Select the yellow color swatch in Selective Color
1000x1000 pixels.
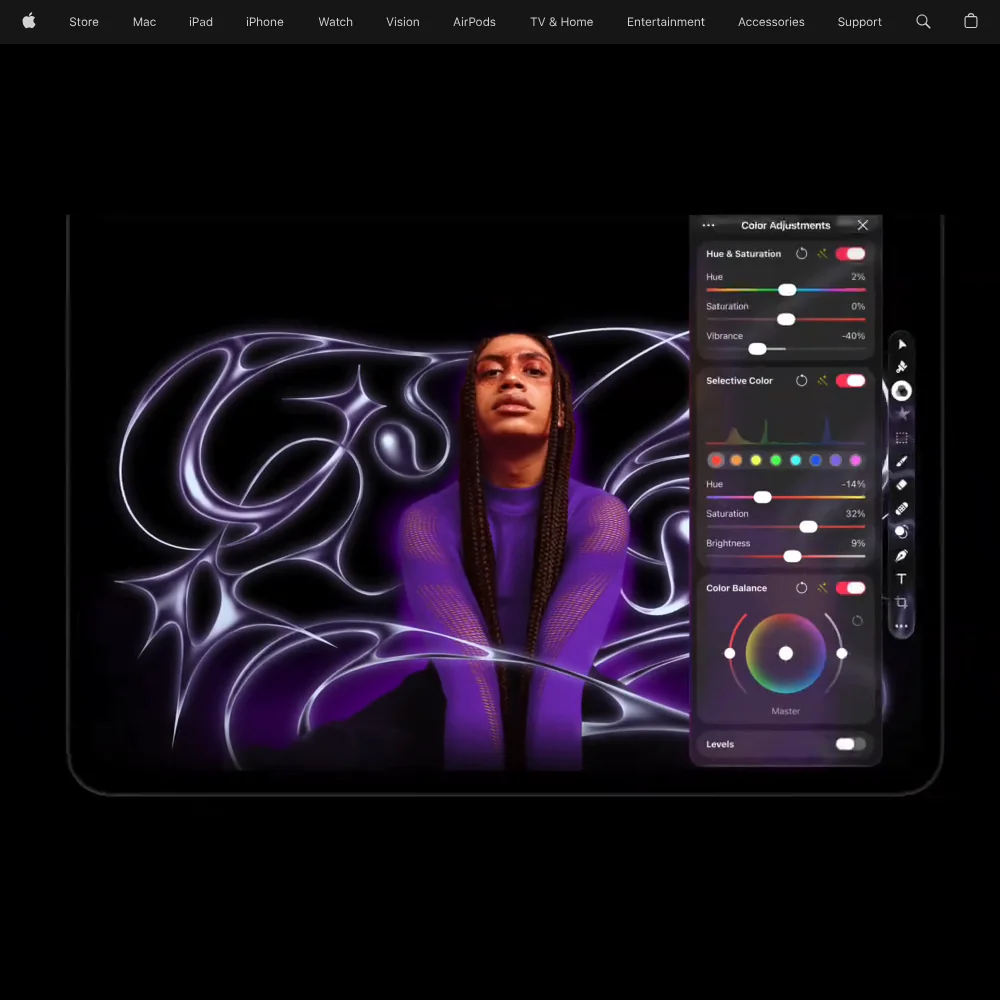[x=756, y=460]
